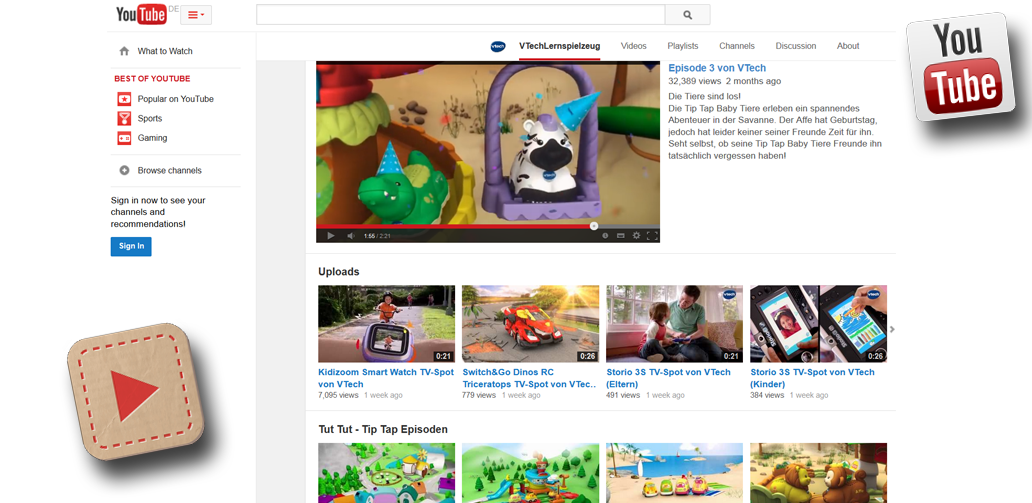Open Browse channels in the sidebar

pyautogui.click(x=169, y=171)
